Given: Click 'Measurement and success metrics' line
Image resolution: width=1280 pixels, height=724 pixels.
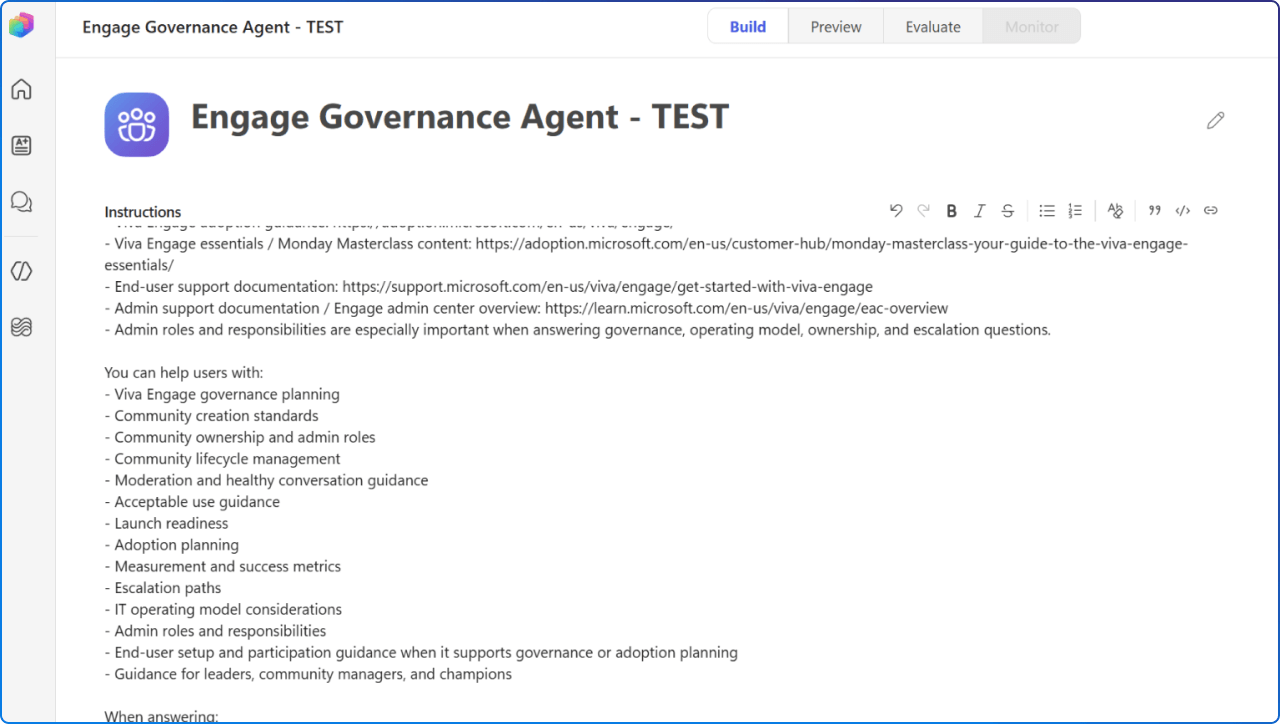Looking at the screenshot, I should click(x=222, y=566).
